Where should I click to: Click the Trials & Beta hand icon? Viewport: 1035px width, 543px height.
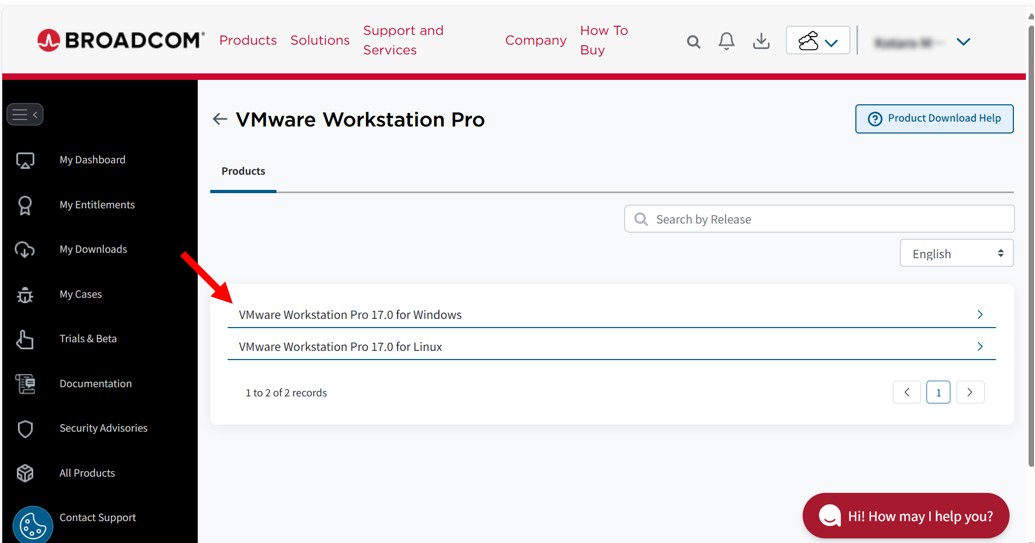click(25, 339)
